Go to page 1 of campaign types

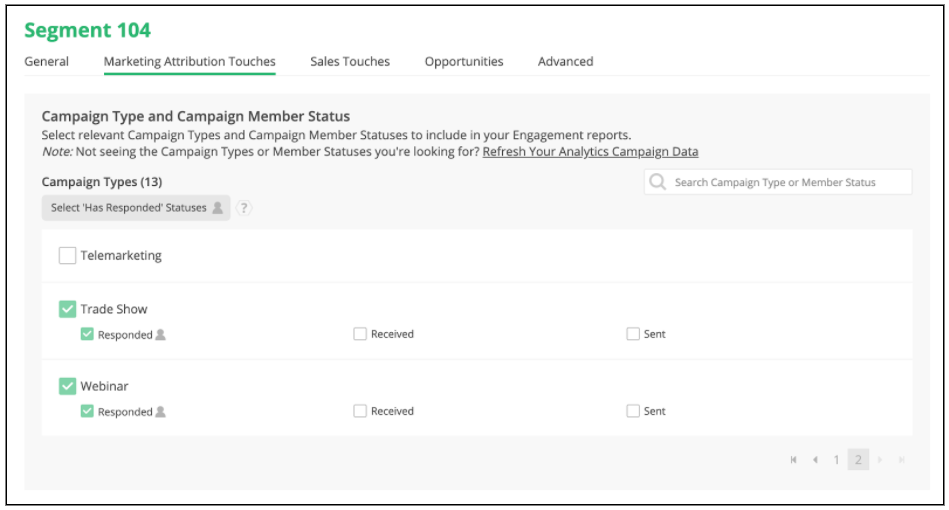pos(837,460)
